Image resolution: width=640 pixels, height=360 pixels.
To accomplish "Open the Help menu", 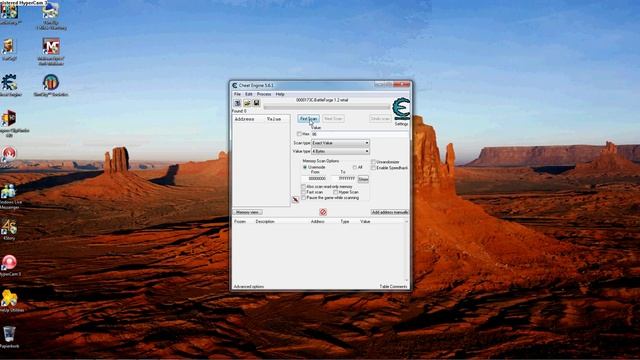I will pyautogui.click(x=280, y=94).
